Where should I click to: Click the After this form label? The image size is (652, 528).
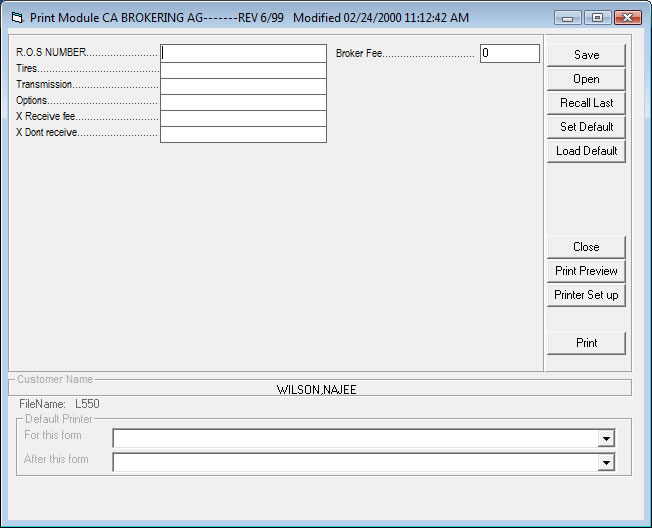click(56, 459)
